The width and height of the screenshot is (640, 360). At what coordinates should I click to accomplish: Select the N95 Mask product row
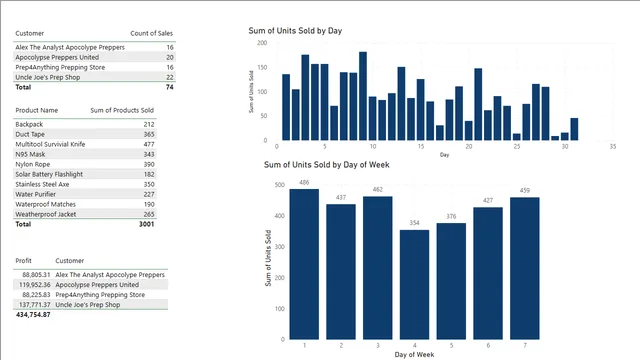pyautogui.click(x=85, y=154)
